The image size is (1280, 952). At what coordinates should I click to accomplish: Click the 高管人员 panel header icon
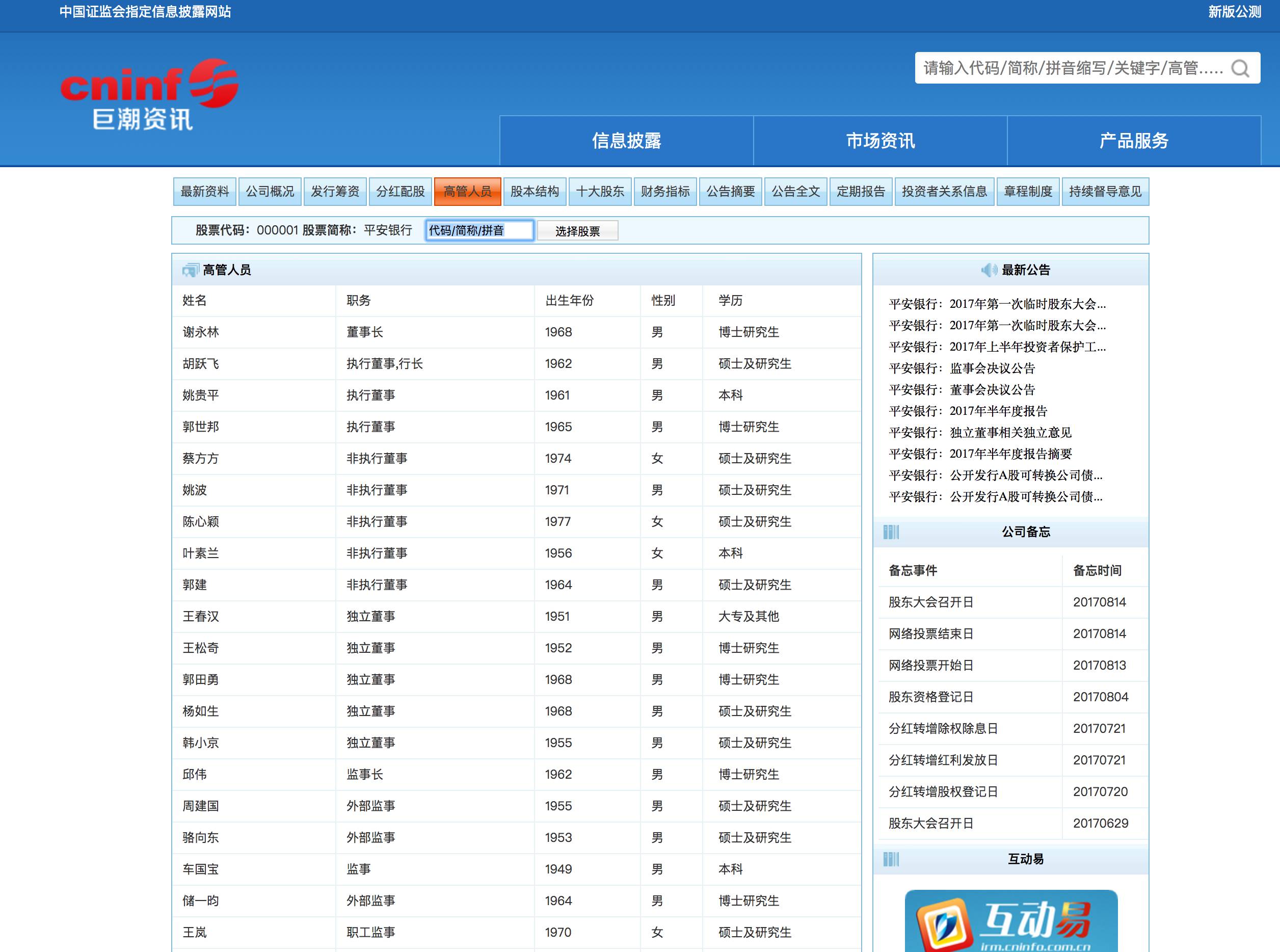click(190, 270)
